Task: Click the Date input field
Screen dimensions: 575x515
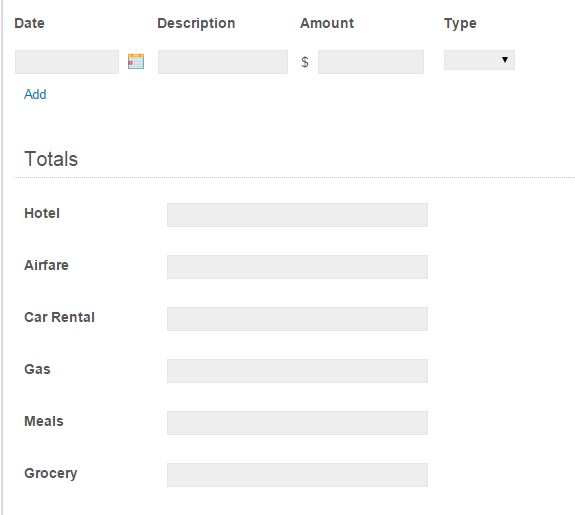Action: [x=67, y=62]
